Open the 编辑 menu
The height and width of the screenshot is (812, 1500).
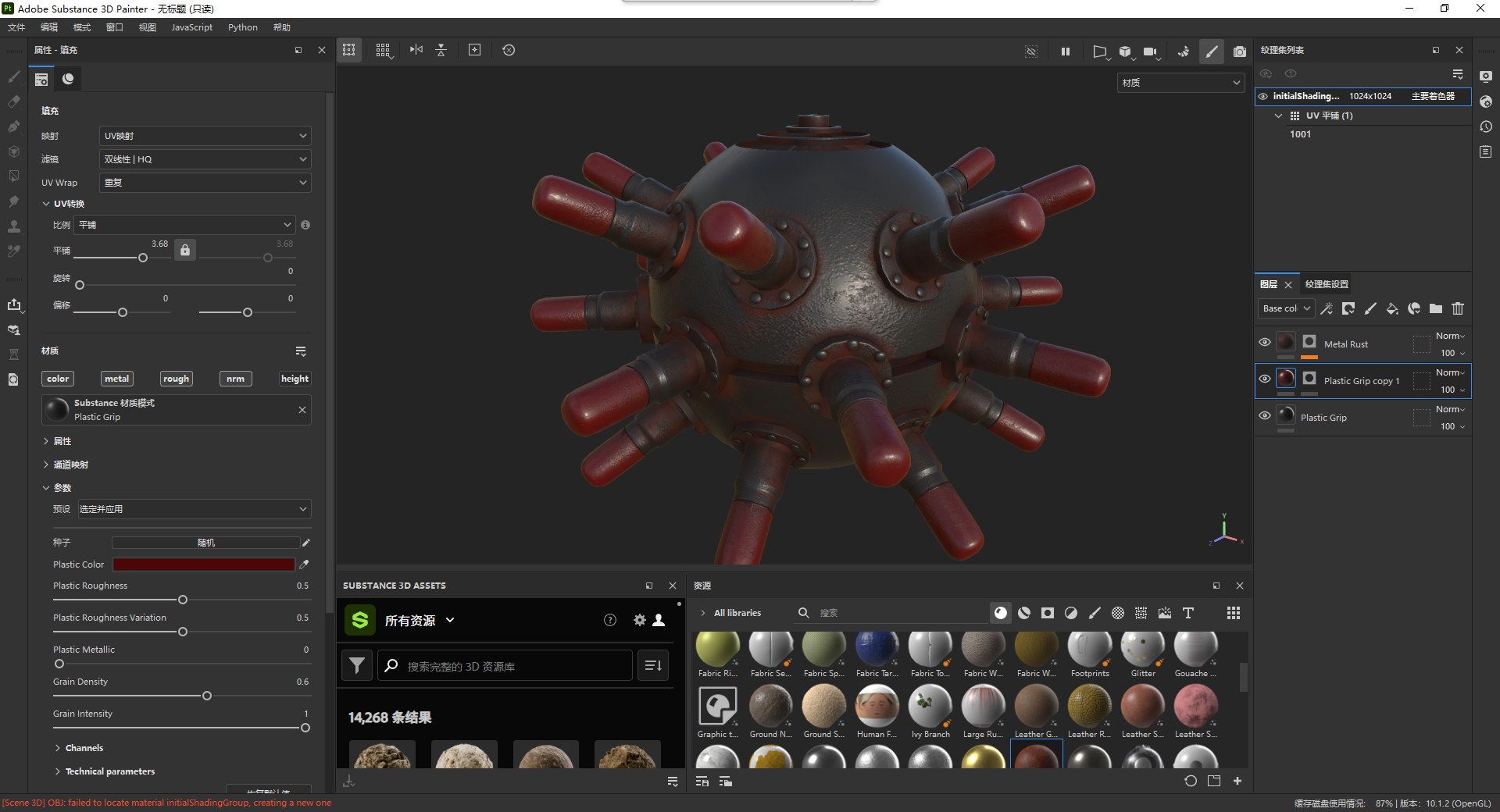click(49, 27)
